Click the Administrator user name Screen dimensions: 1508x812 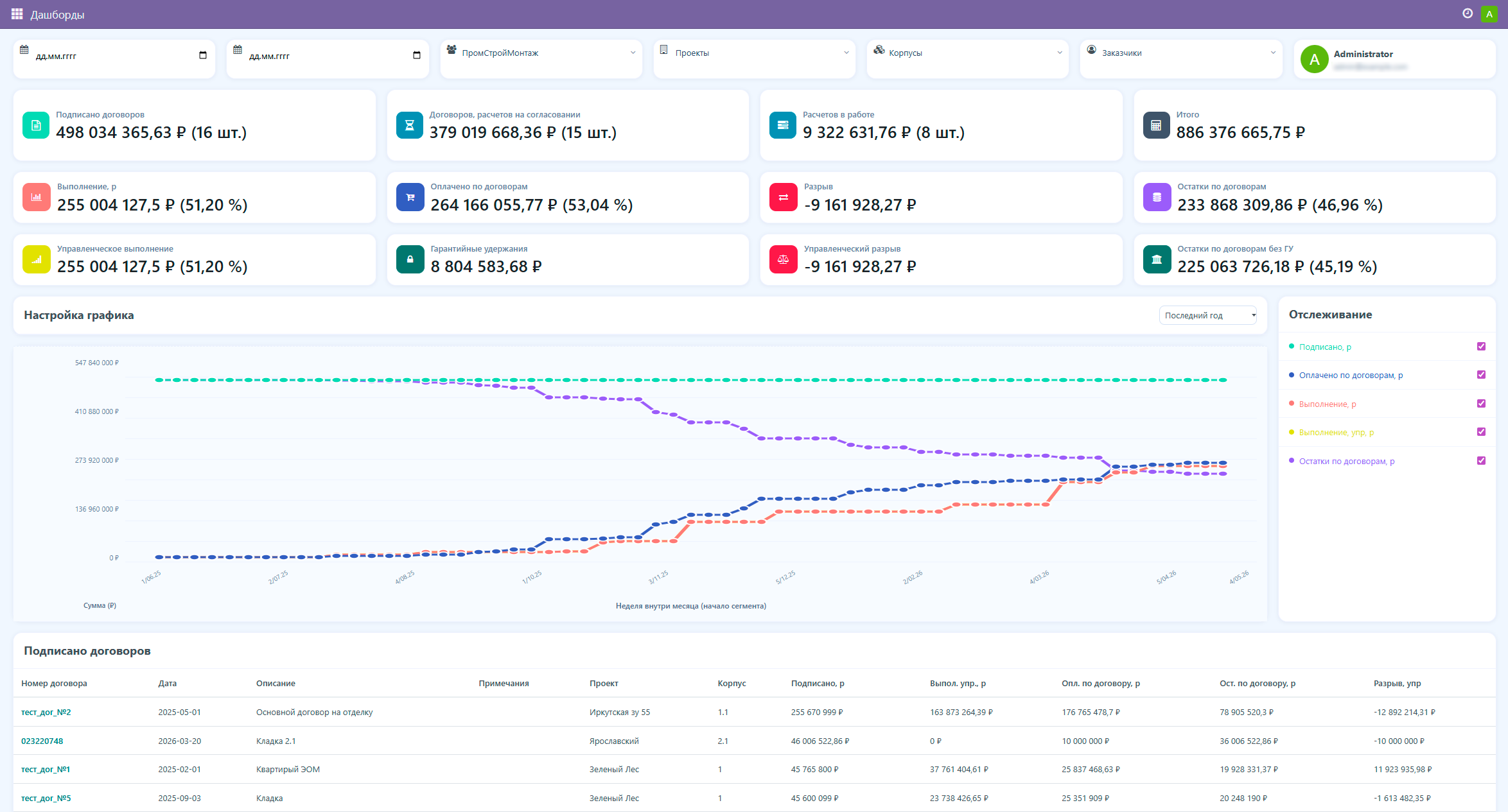(1363, 54)
